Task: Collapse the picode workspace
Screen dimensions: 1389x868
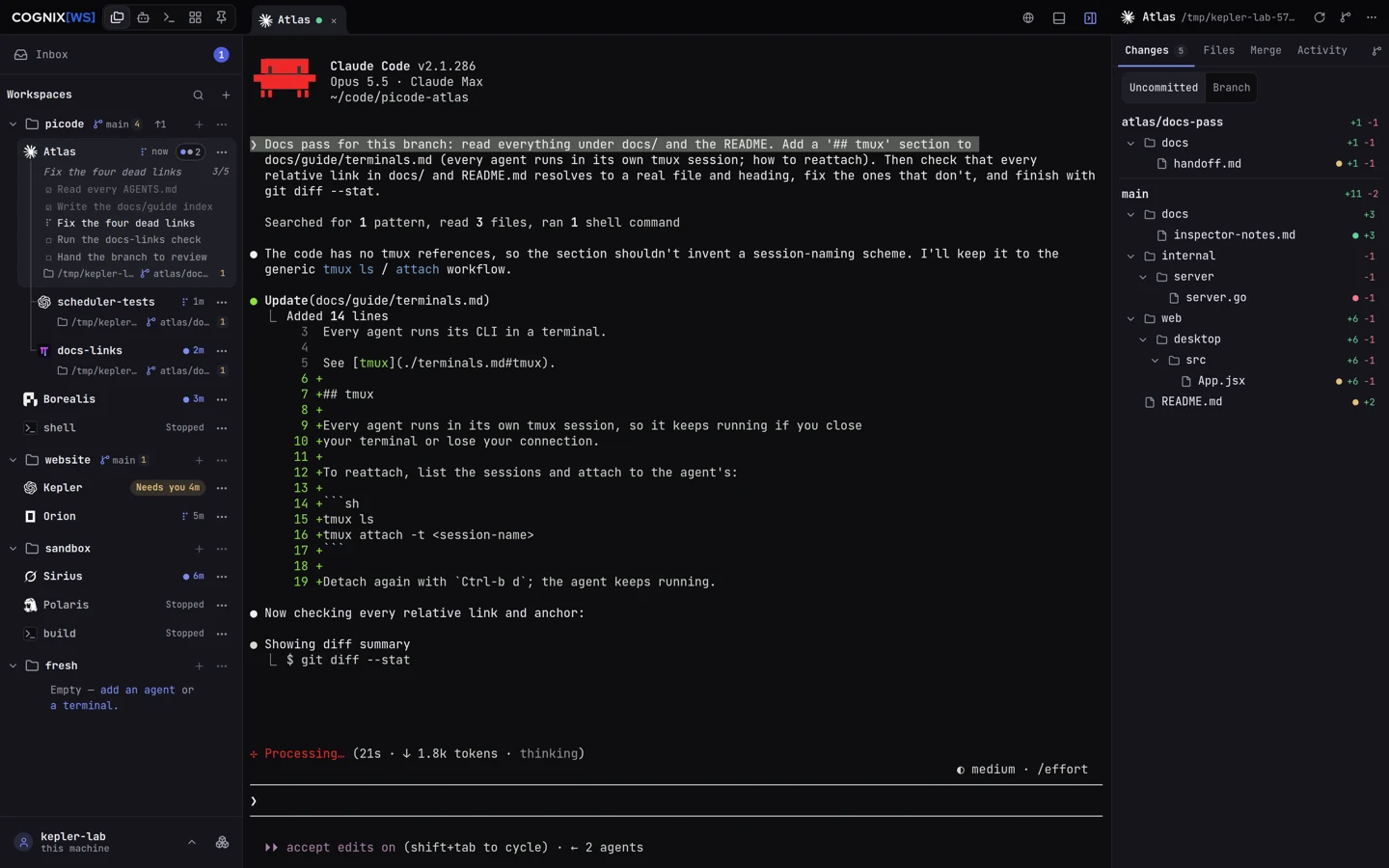Action: (x=13, y=124)
